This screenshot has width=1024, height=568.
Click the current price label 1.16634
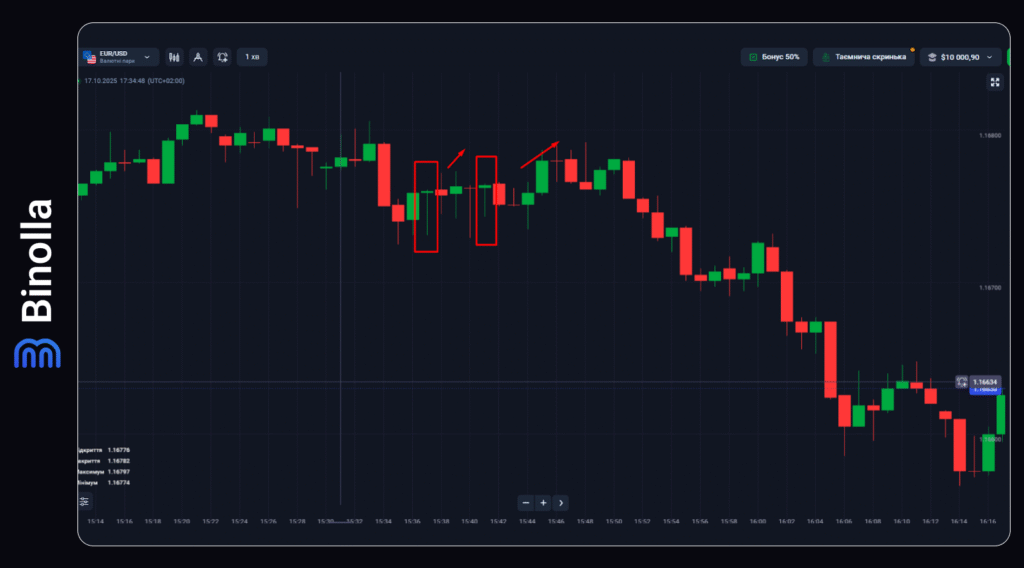pos(985,381)
